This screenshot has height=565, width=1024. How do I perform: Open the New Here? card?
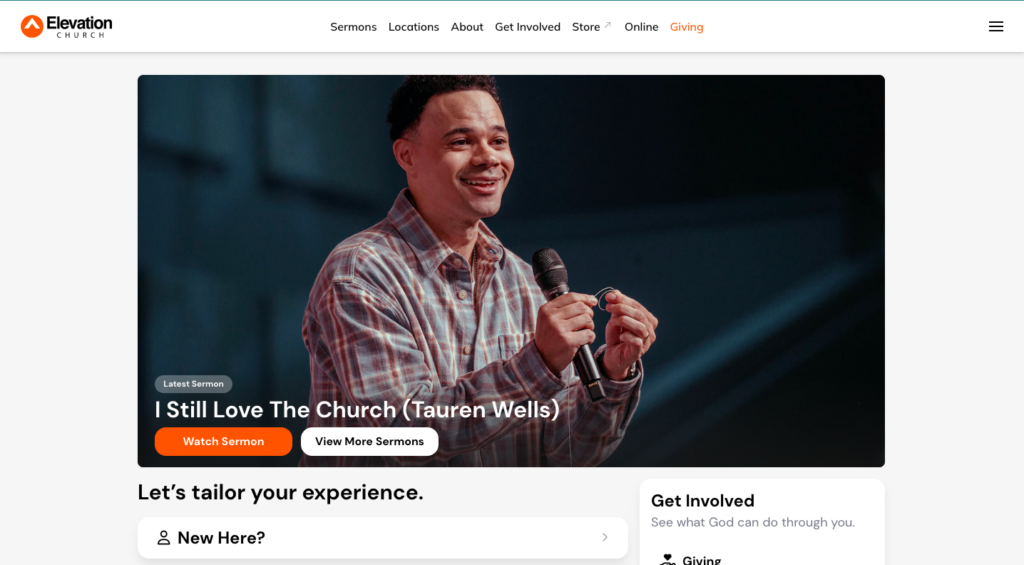pyautogui.click(x=383, y=538)
